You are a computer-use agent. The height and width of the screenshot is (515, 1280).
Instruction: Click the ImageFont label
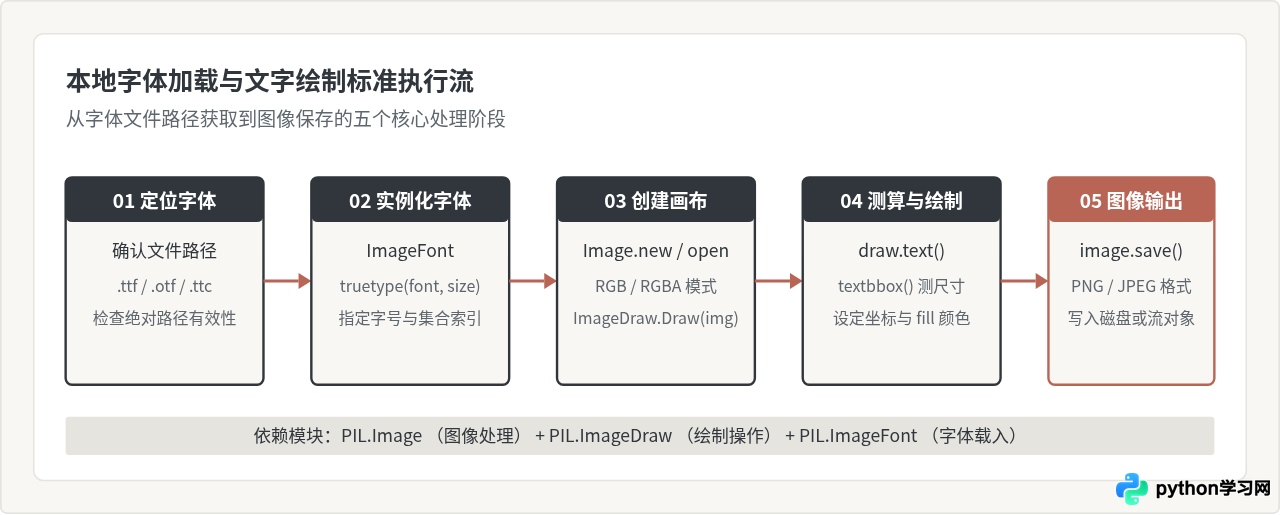click(x=410, y=251)
